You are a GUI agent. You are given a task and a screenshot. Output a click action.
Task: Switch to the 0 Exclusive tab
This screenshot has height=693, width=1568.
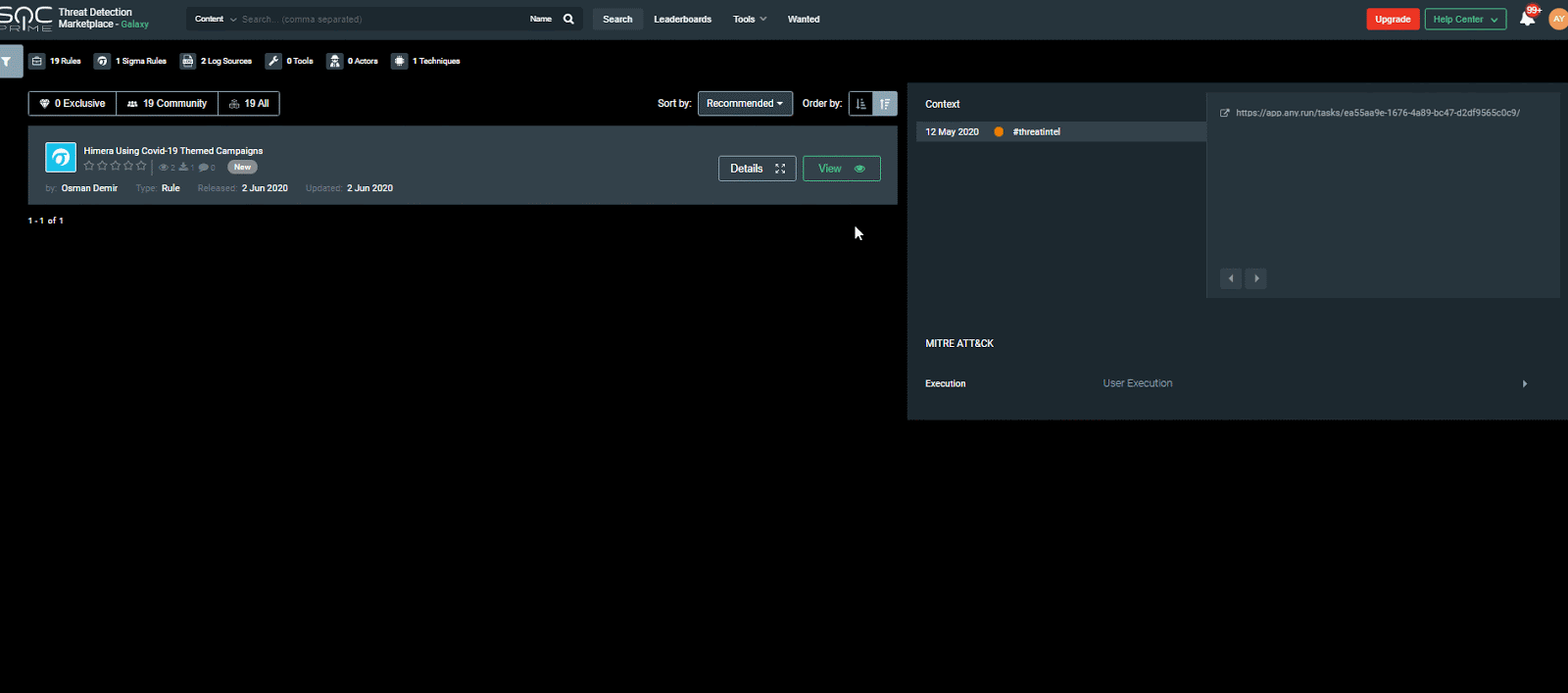coord(73,104)
